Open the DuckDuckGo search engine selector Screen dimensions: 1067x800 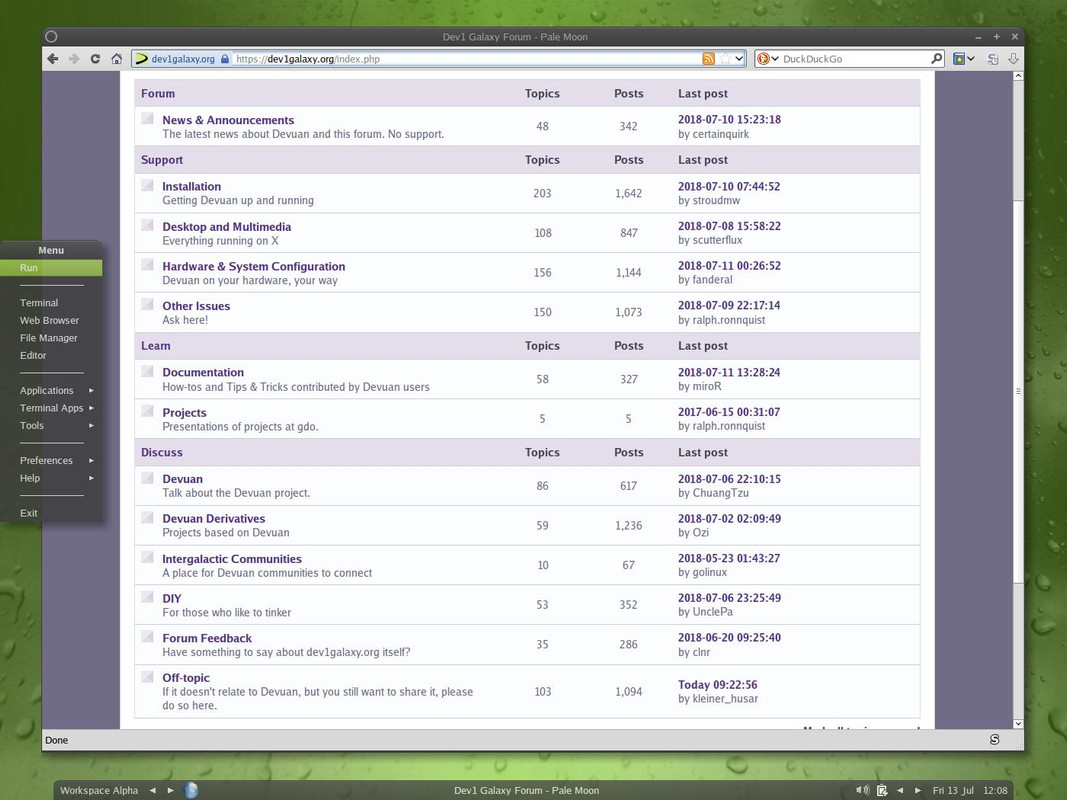coord(768,59)
